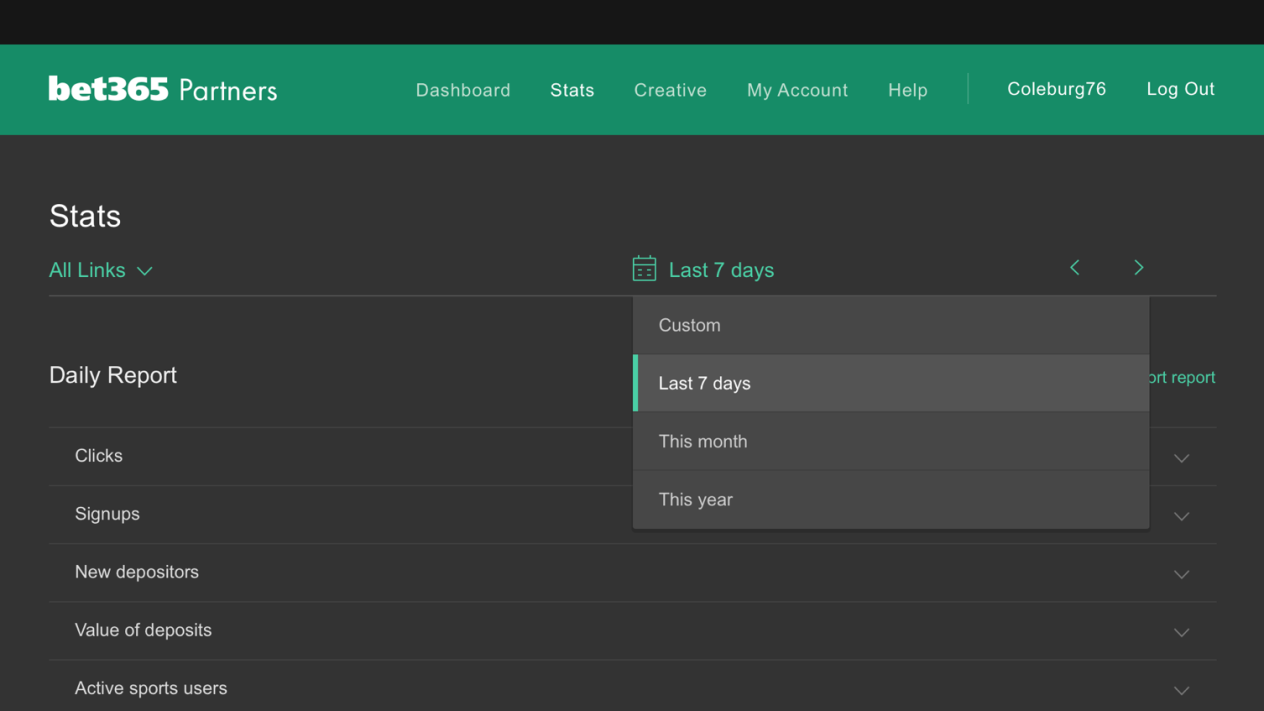Switch to the Stats section
The image size is (1264, 711).
[x=572, y=90]
